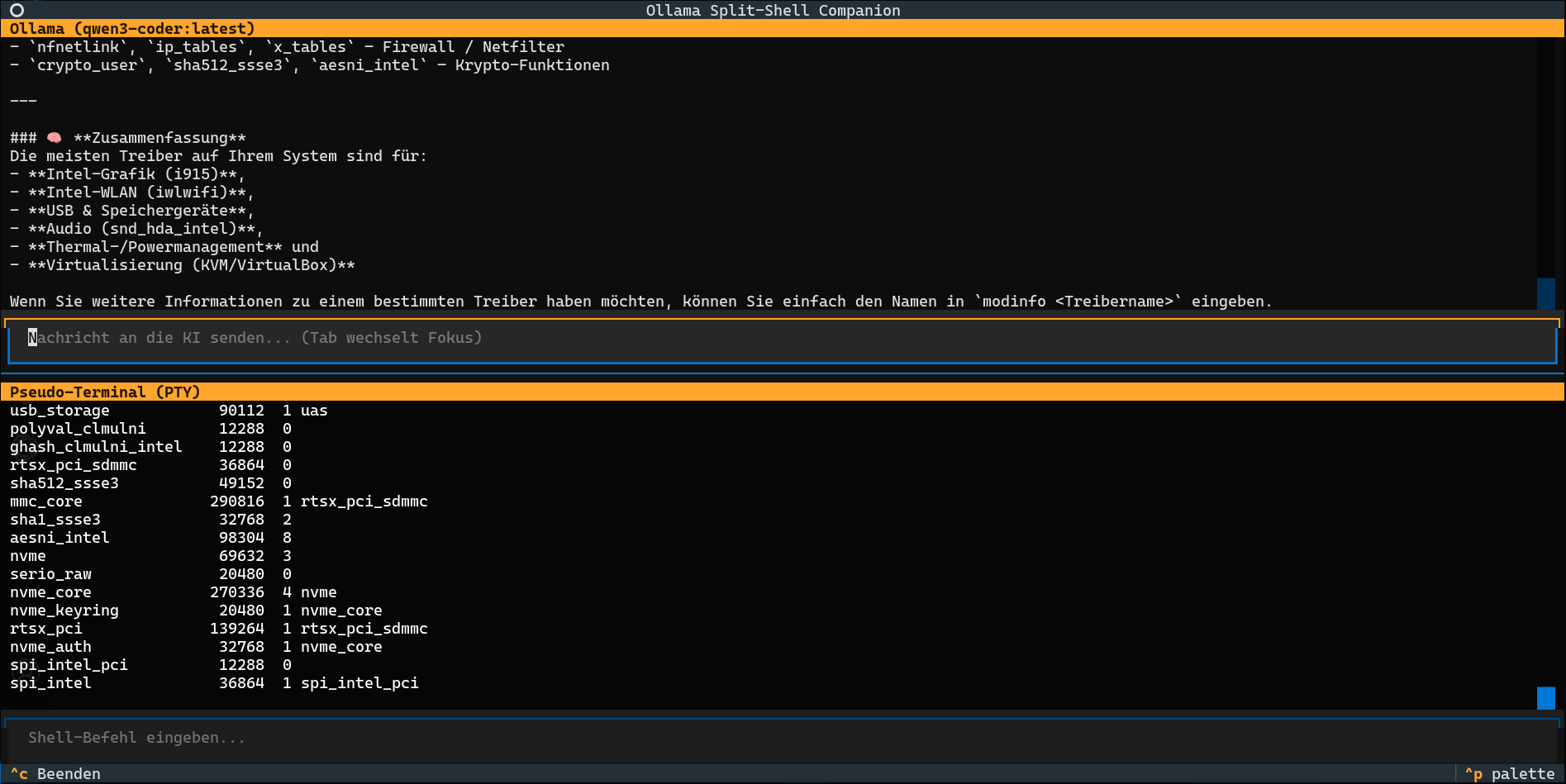Screen dimensions: 1566x784
Task: Click the spi_intel_pci module line
Action: coord(69,665)
